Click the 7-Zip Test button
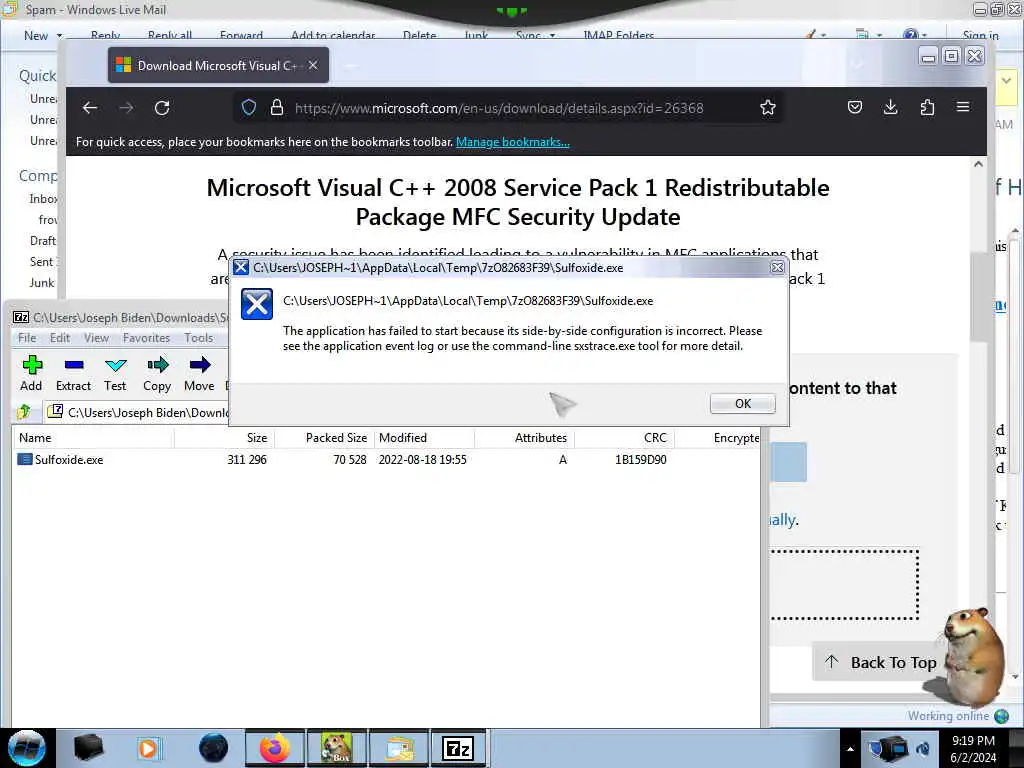1024x768 pixels. (x=115, y=374)
